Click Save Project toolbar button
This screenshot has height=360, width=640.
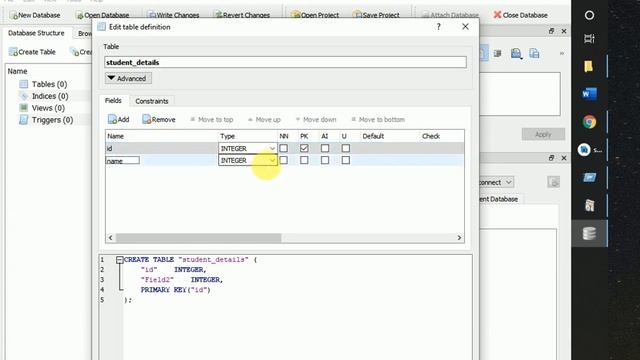click(x=376, y=15)
